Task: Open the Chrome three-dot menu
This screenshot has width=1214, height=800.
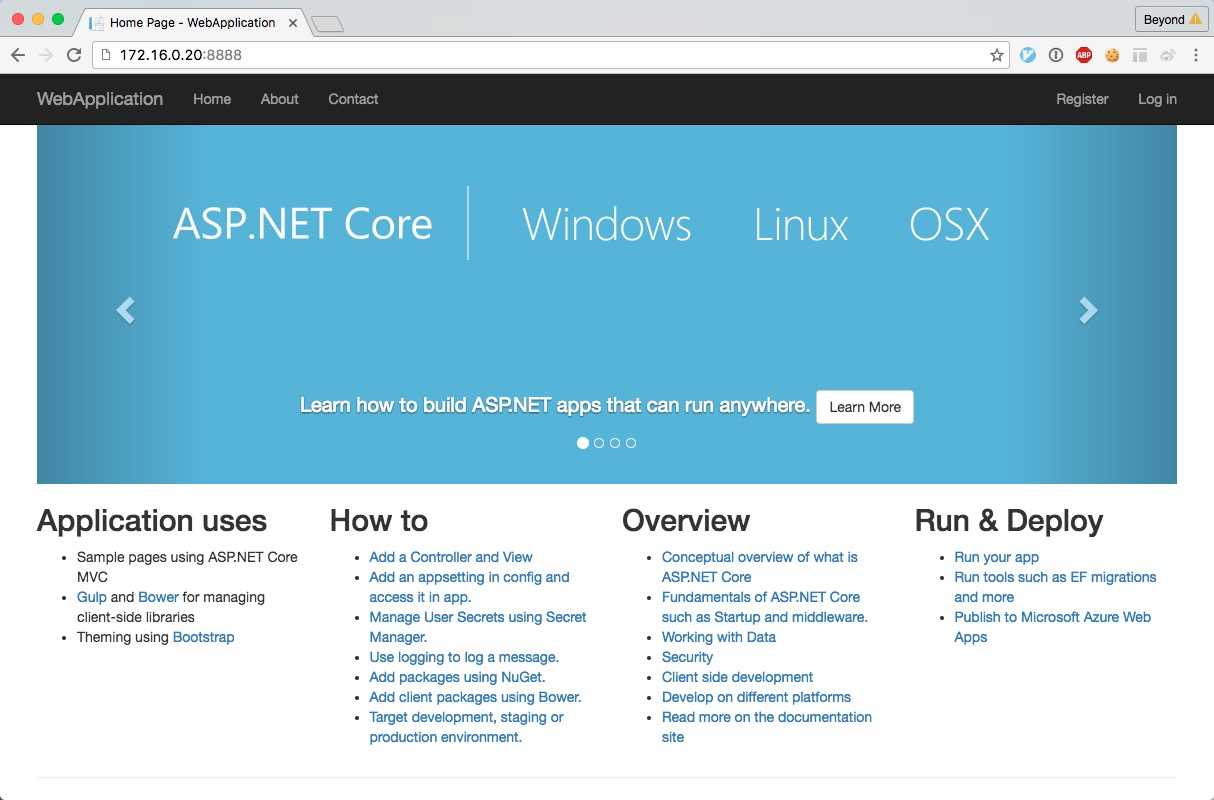Action: (x=1195, y=55)
